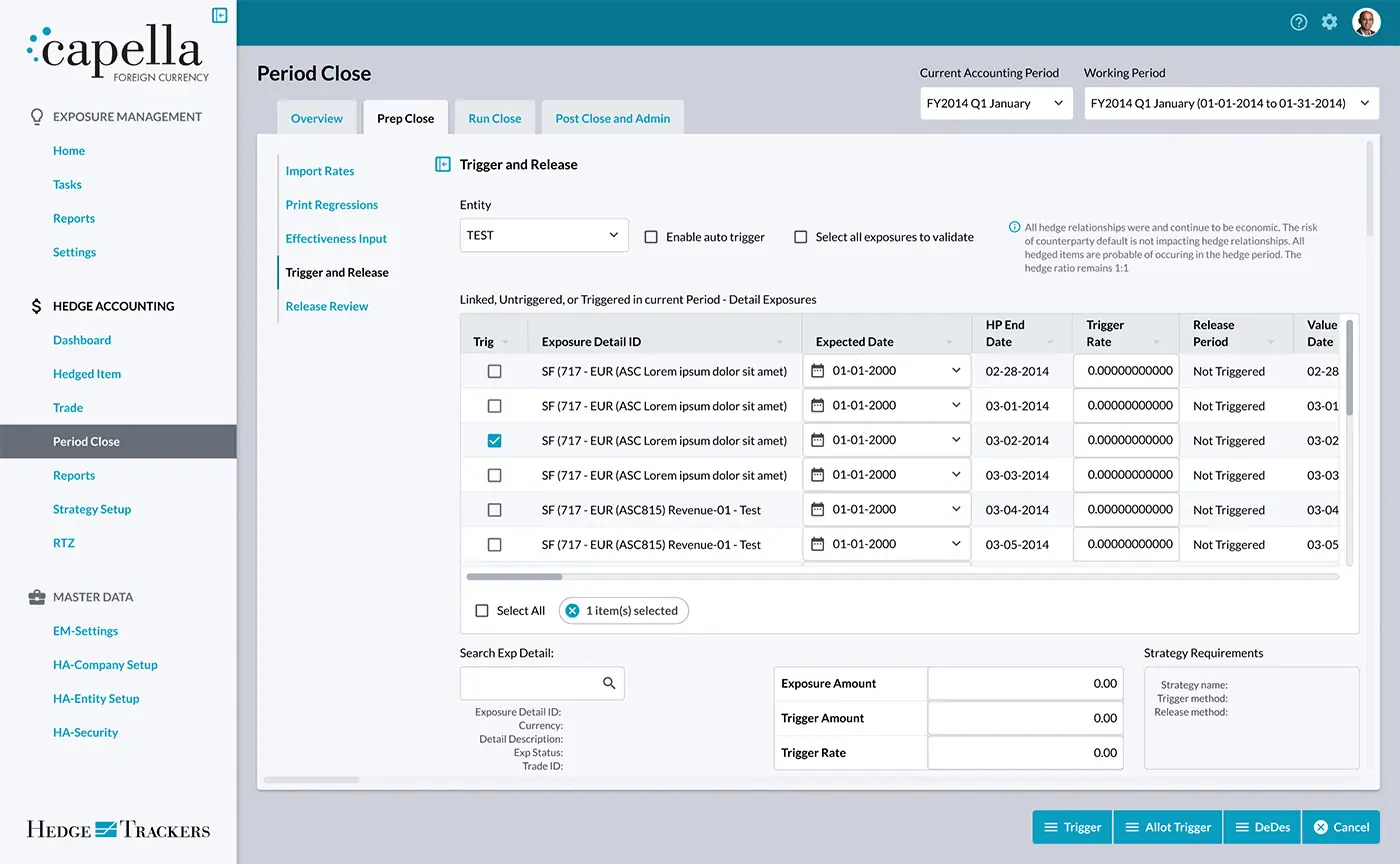The image size is (1400, 864).
Task: Expand Expected Date dropdown in 03-04-2014 row
Action: [956, 509]
